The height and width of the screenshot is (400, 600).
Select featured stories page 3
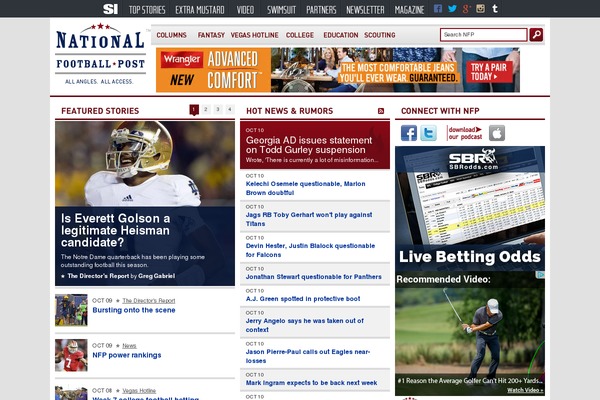coord(218,109)
